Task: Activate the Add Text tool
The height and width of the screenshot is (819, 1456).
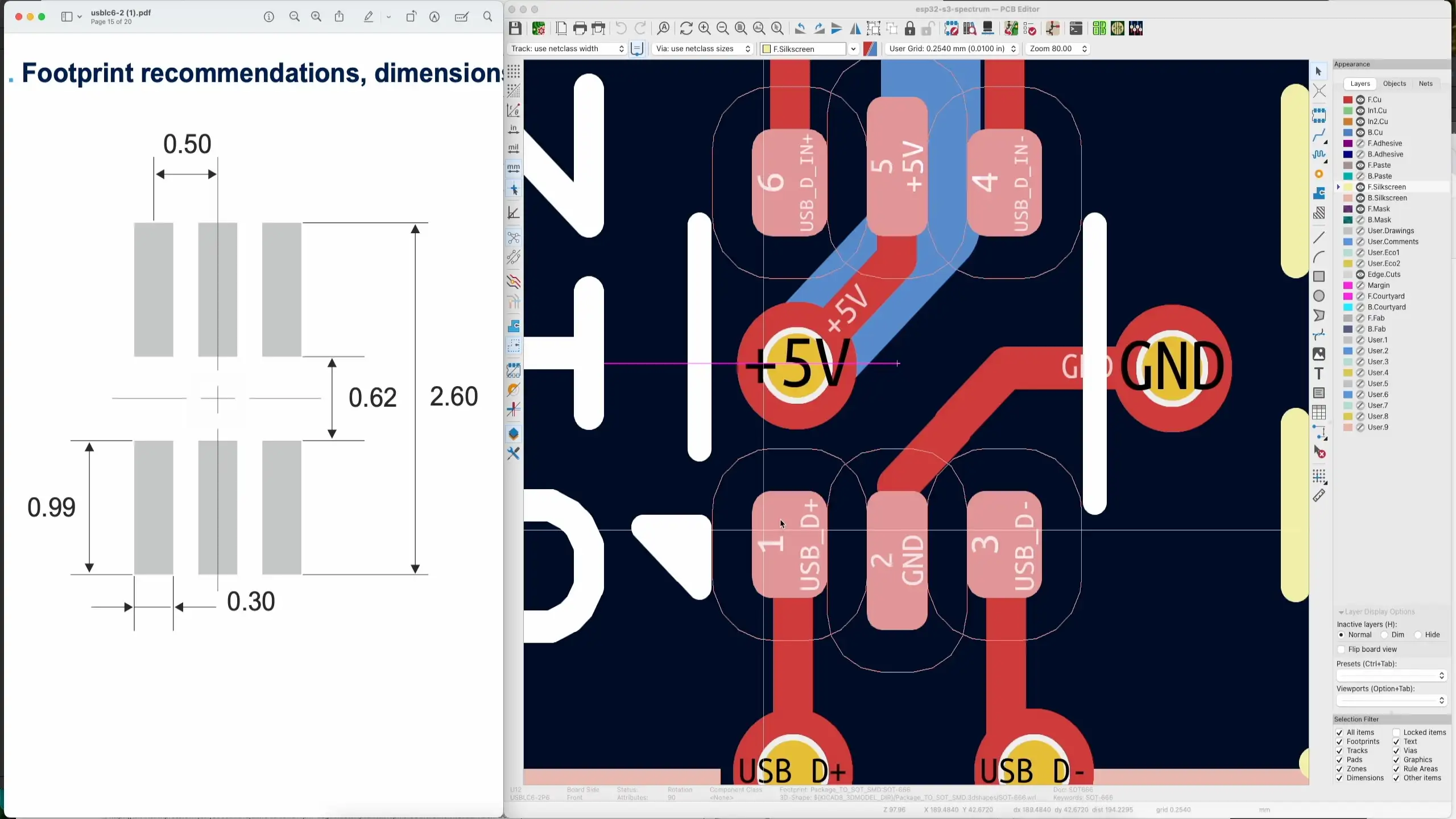Action: click(x=1319, y=374)
